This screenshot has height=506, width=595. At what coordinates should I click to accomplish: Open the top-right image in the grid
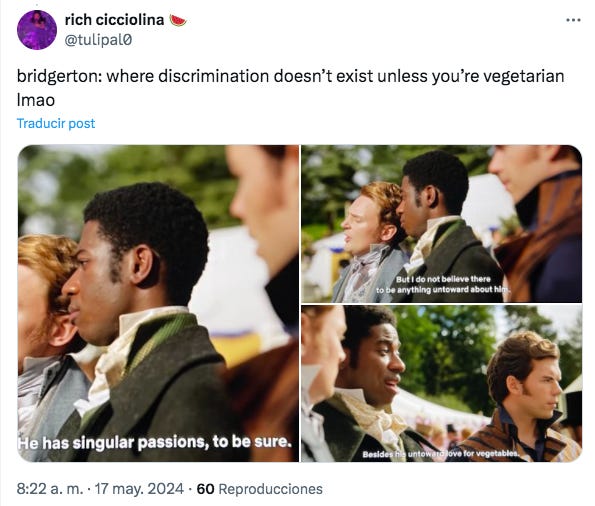pos(442,224)
